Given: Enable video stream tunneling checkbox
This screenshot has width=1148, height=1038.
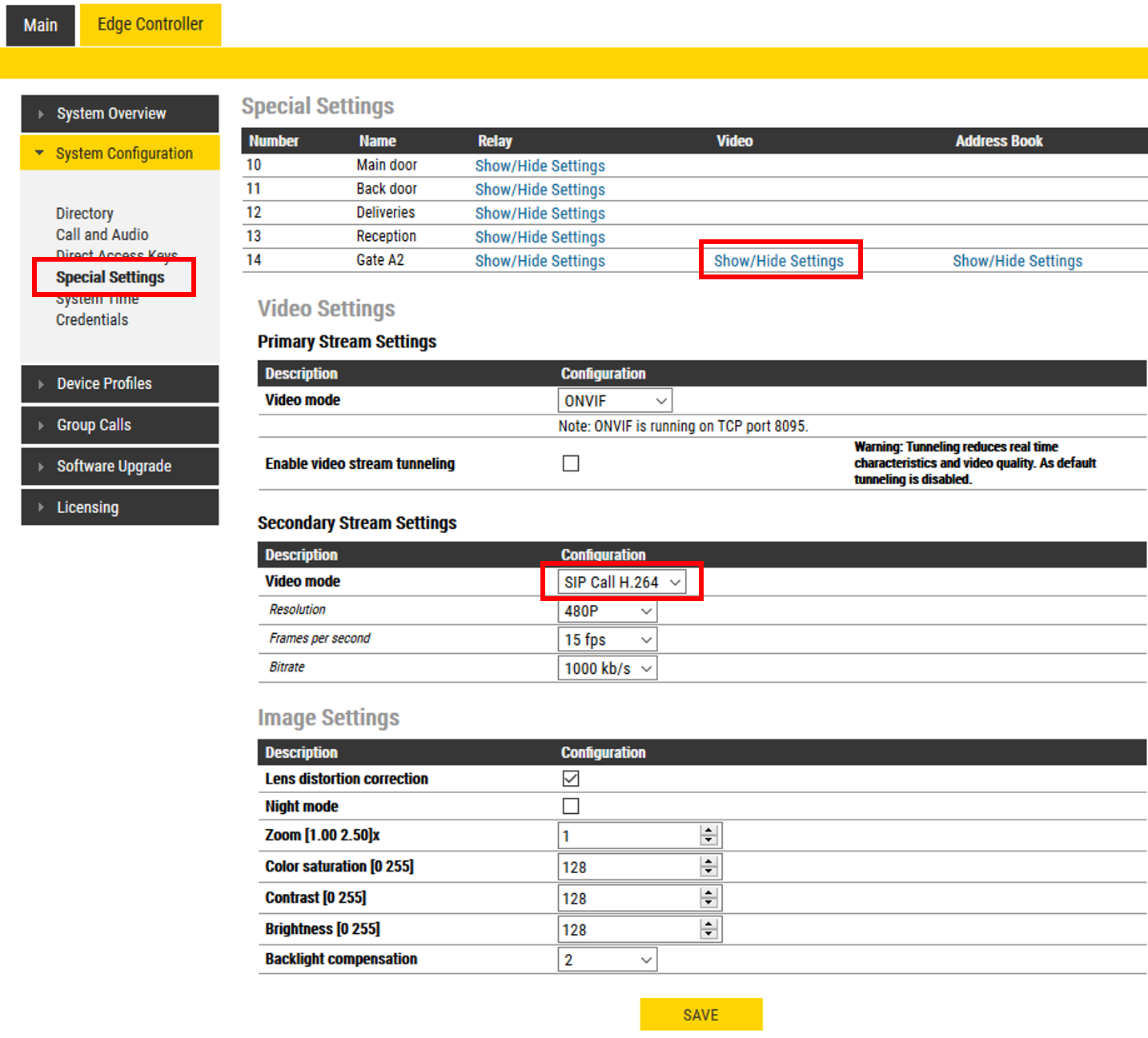Looking at the screenshot, I should (x=571, y=463).
